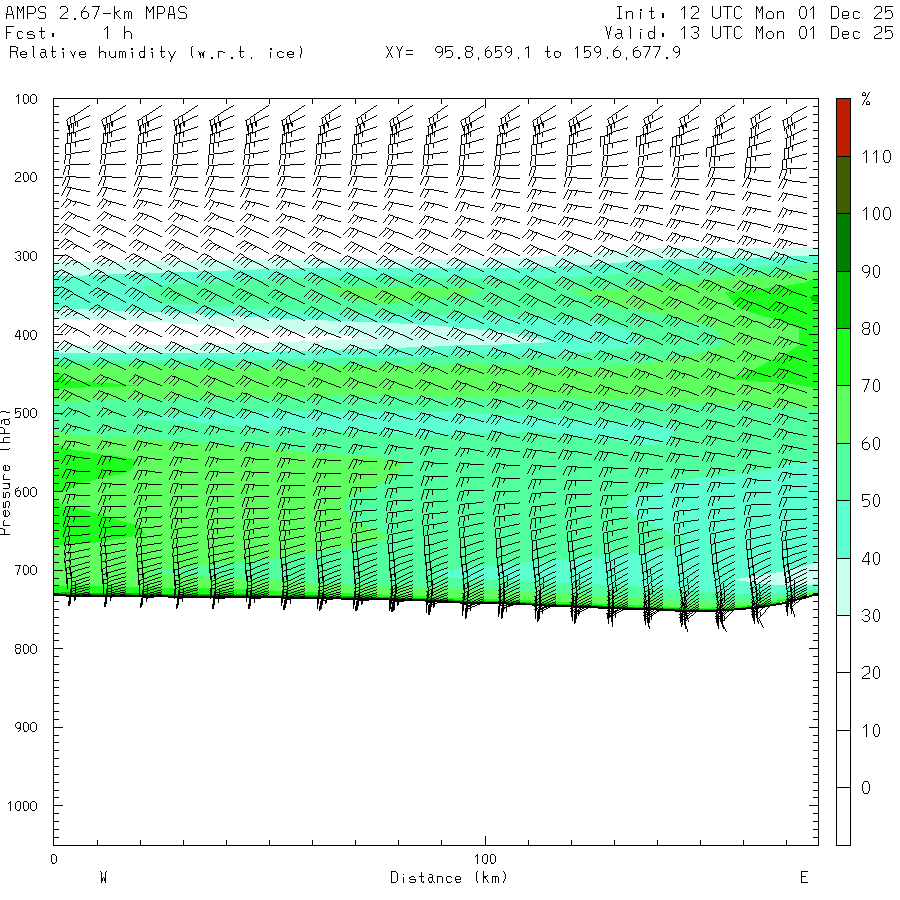Screen dimensions: 900x900
Task: Click the colorbar label '10'
Action: pyautogui.click(x=871, y=731)
